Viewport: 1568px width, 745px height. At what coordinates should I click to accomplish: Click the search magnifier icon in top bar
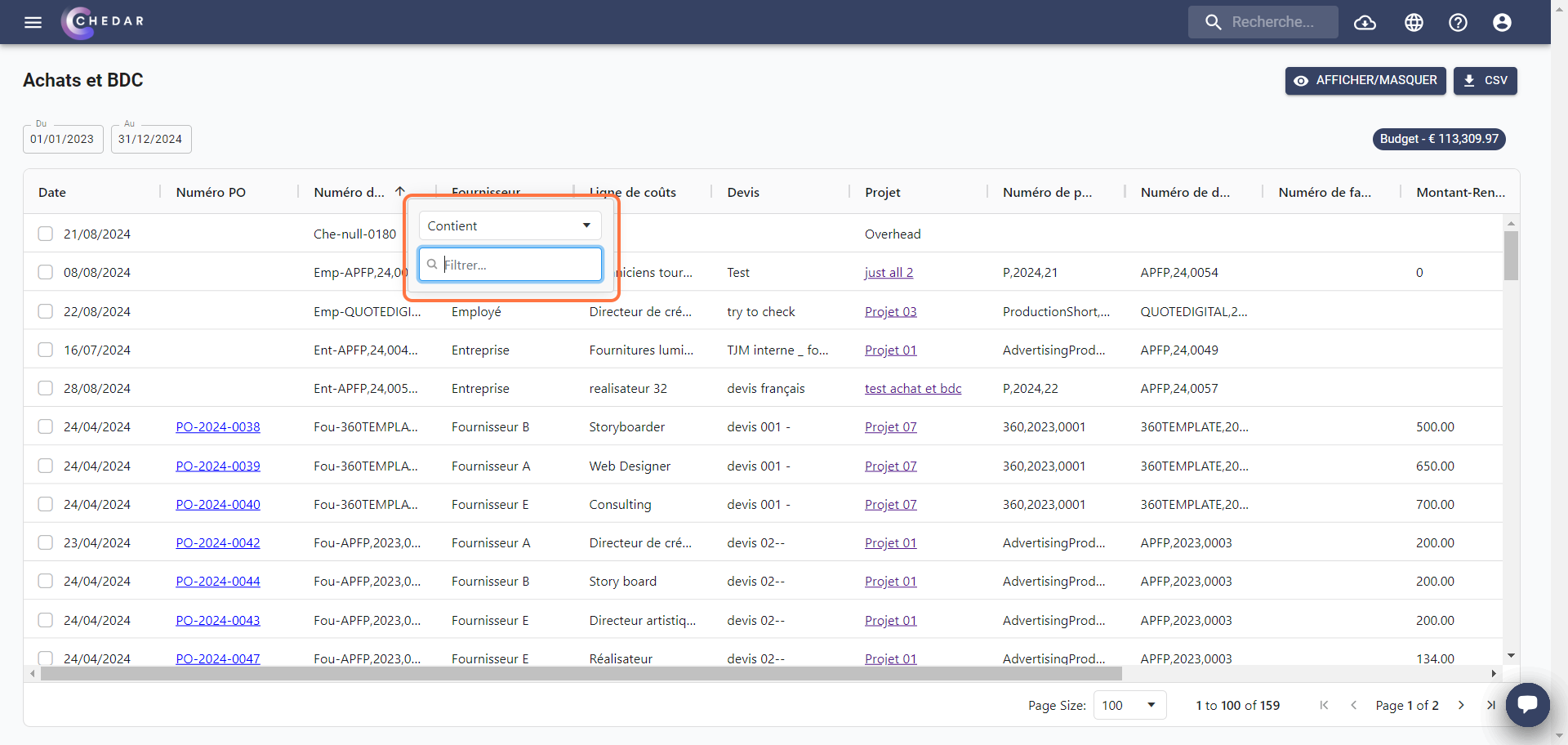tap(1214, 22)
